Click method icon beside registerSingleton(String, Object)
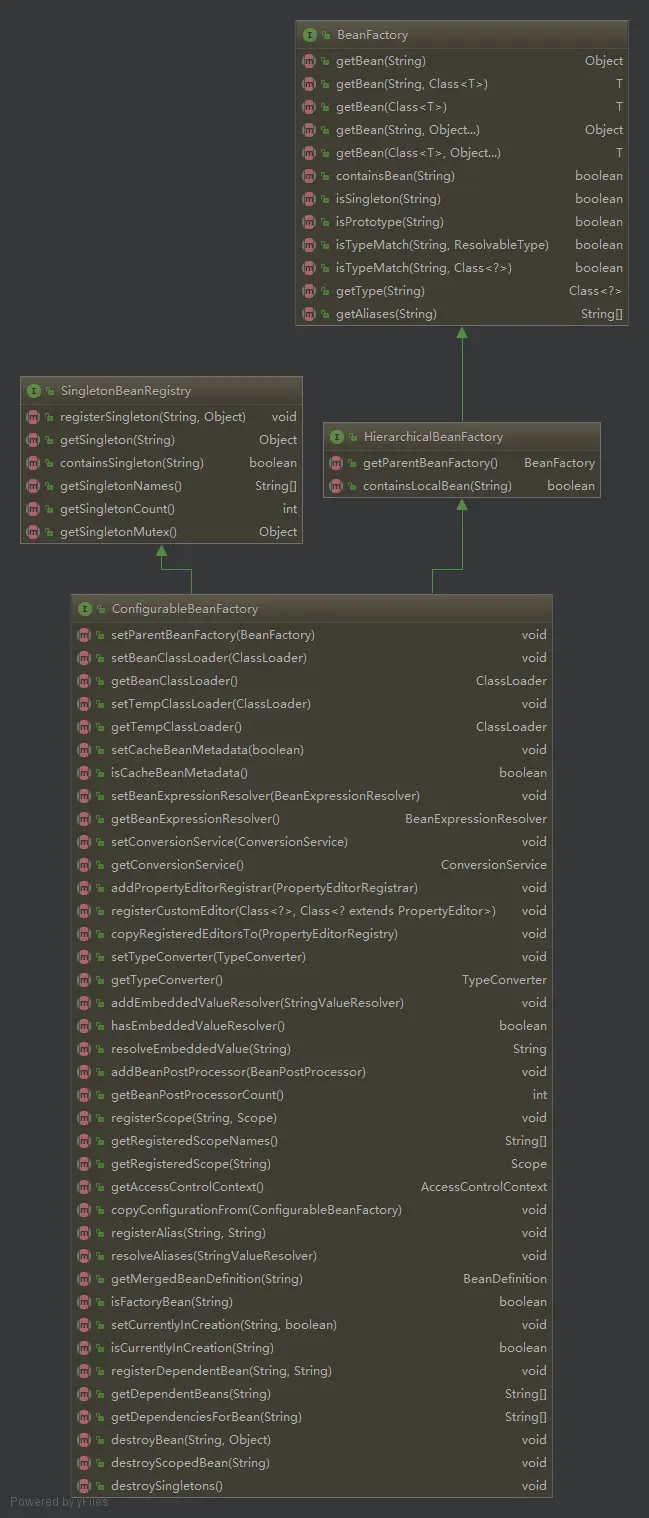The width and height of the screenshot is (649, 1518). [33, 417]
